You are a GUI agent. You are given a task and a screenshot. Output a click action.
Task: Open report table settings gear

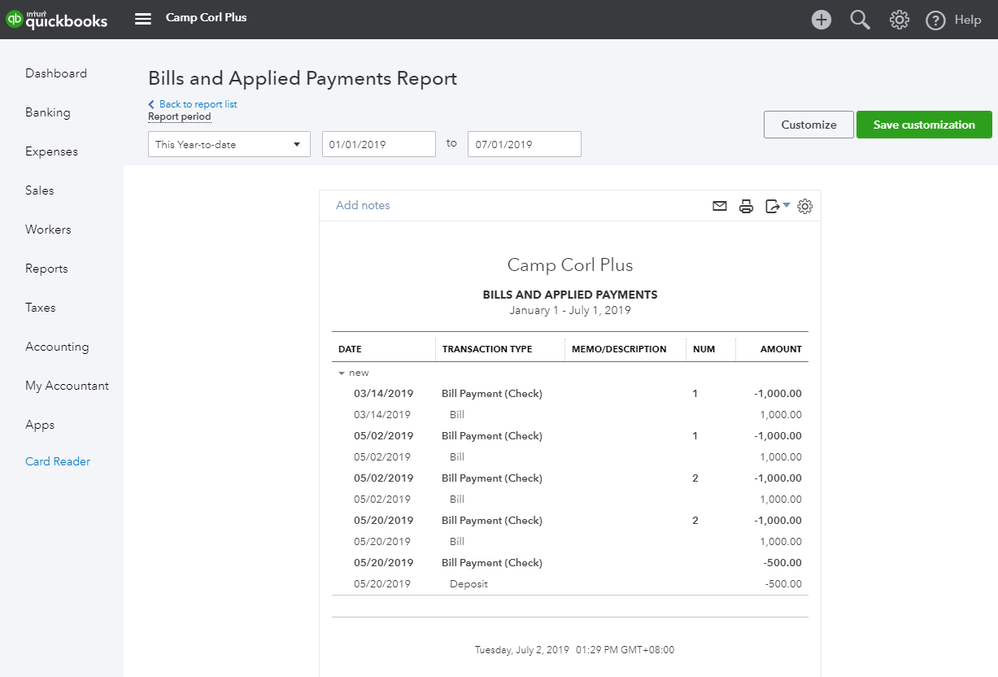805,206
